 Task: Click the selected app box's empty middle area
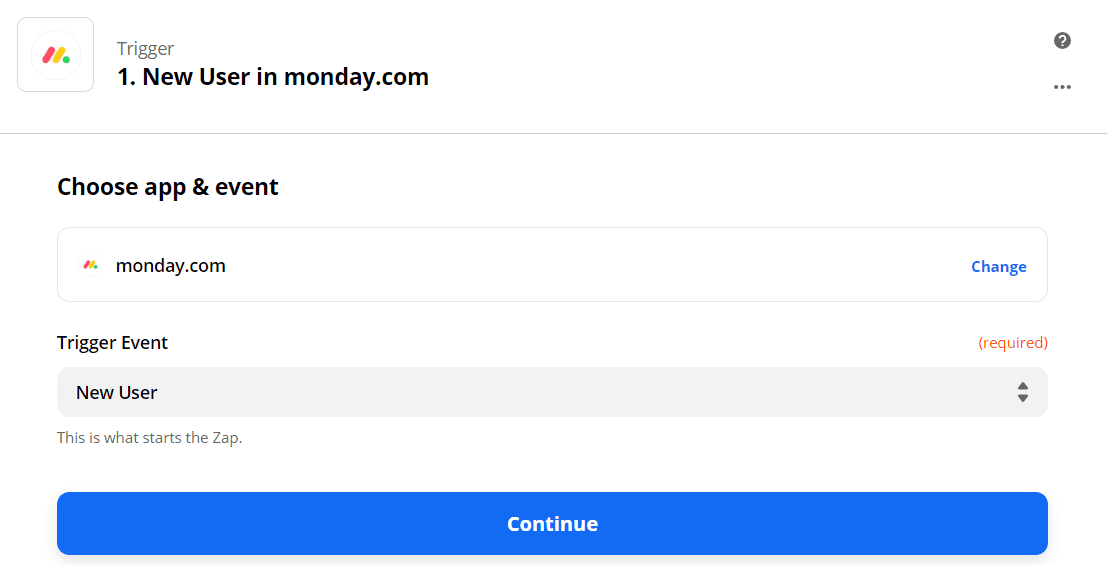(598, 265)
